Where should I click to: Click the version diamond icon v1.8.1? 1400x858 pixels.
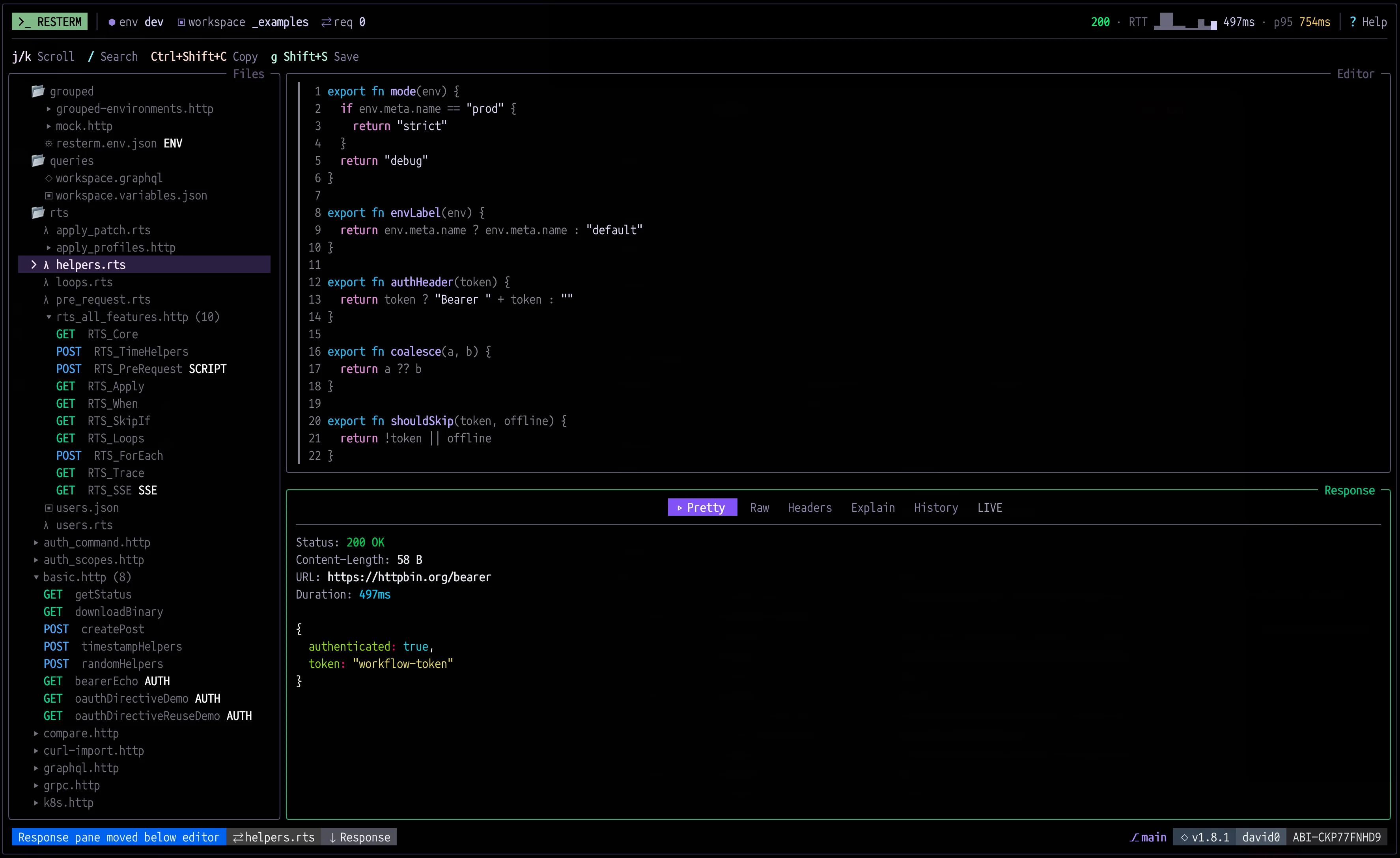tap(1185, 837)
